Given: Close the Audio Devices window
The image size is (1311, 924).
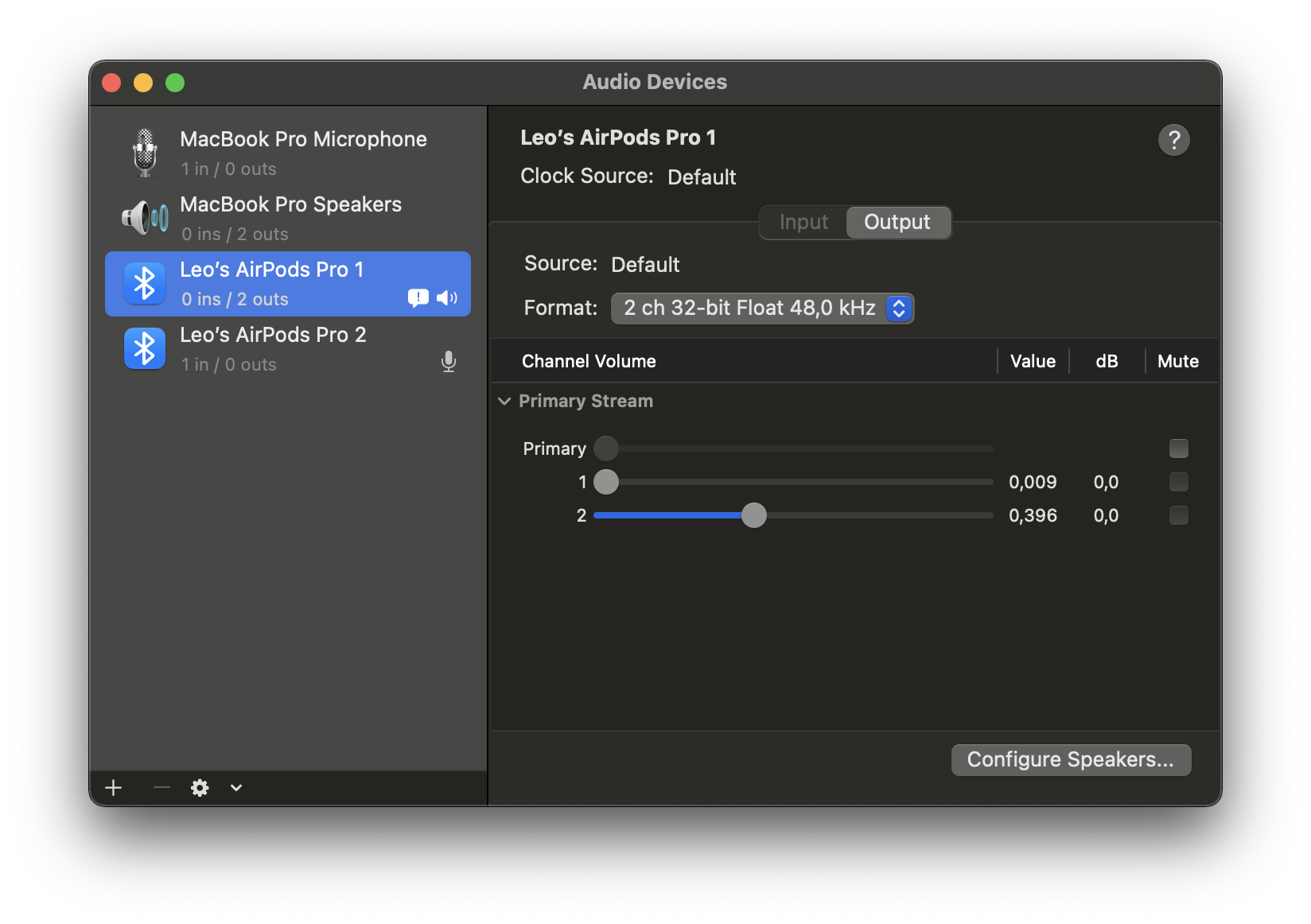Looking at the screenshot, I should point(111,83).
